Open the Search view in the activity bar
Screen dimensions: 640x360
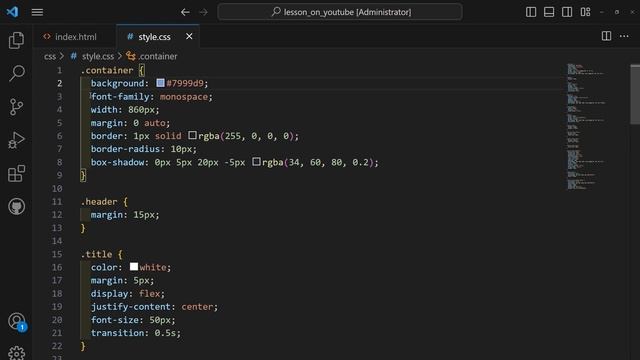pos(16,73)
